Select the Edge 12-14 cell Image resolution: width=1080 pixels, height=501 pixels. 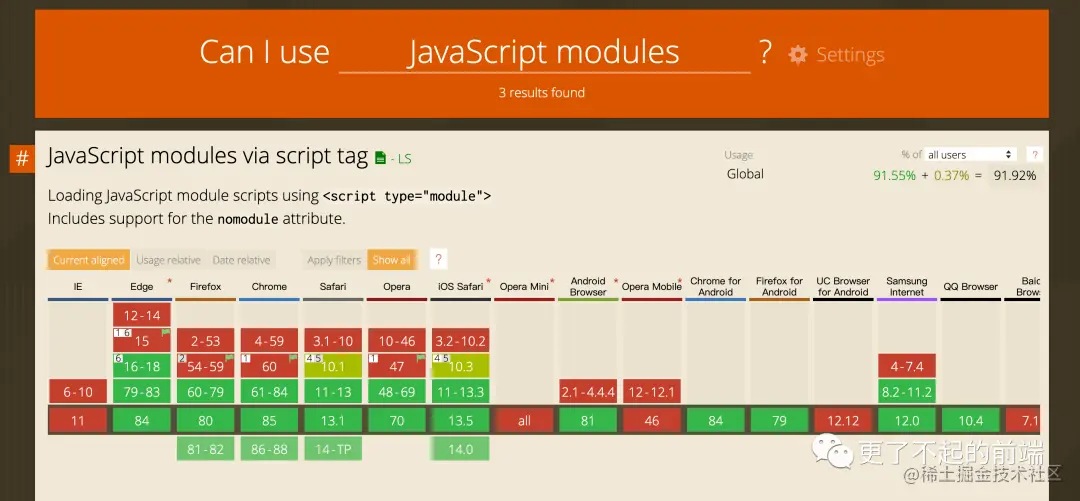[x=142, y=316]
